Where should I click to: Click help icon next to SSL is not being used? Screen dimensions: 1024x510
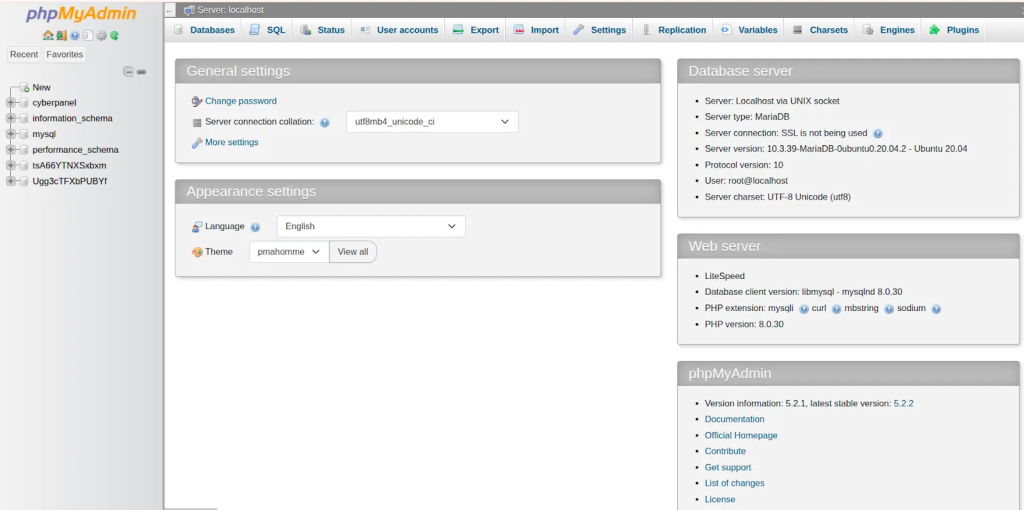click(877, 133)
